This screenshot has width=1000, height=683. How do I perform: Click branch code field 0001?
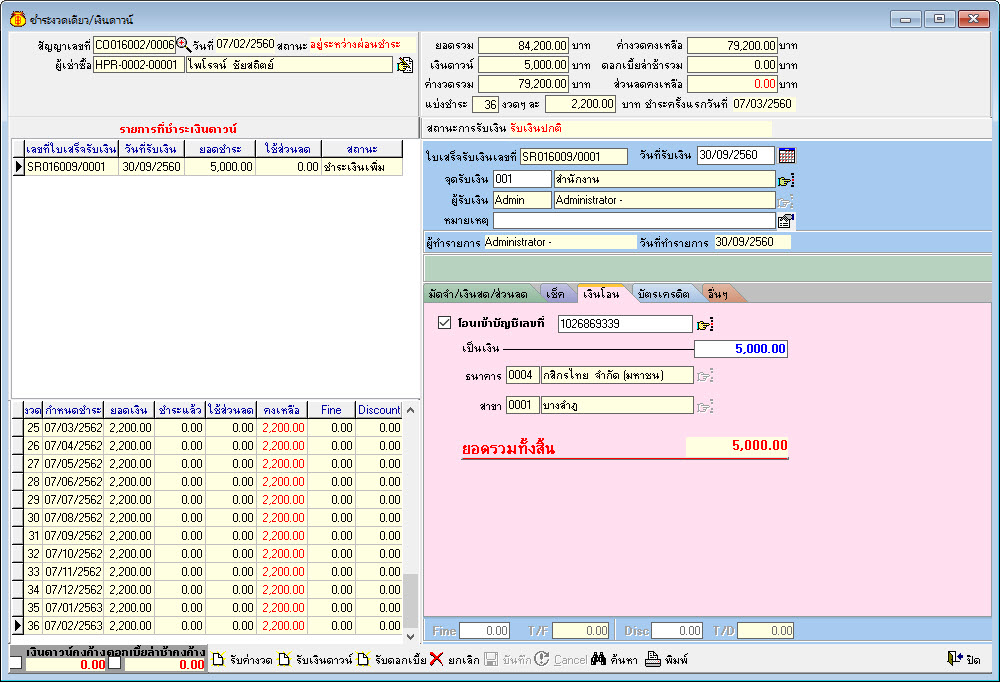[x=522, y=405]
